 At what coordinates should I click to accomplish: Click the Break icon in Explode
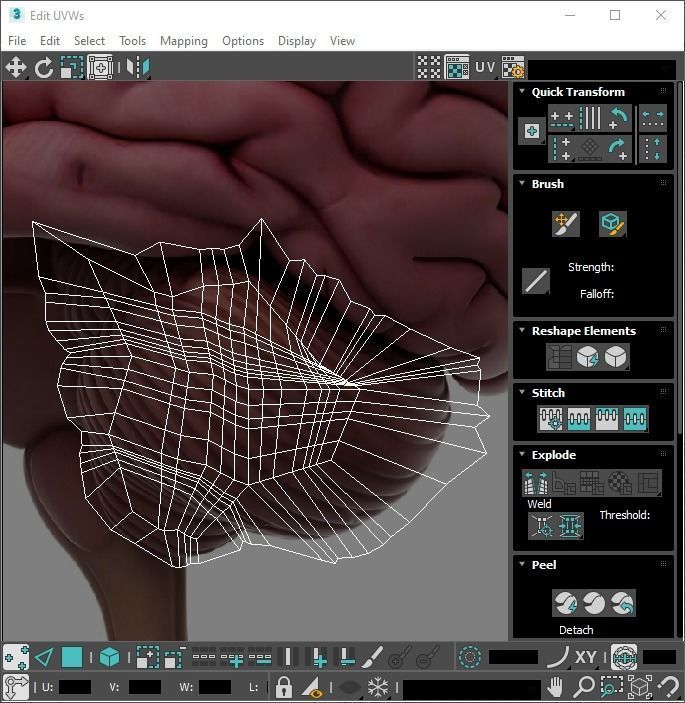click(536, 483)
